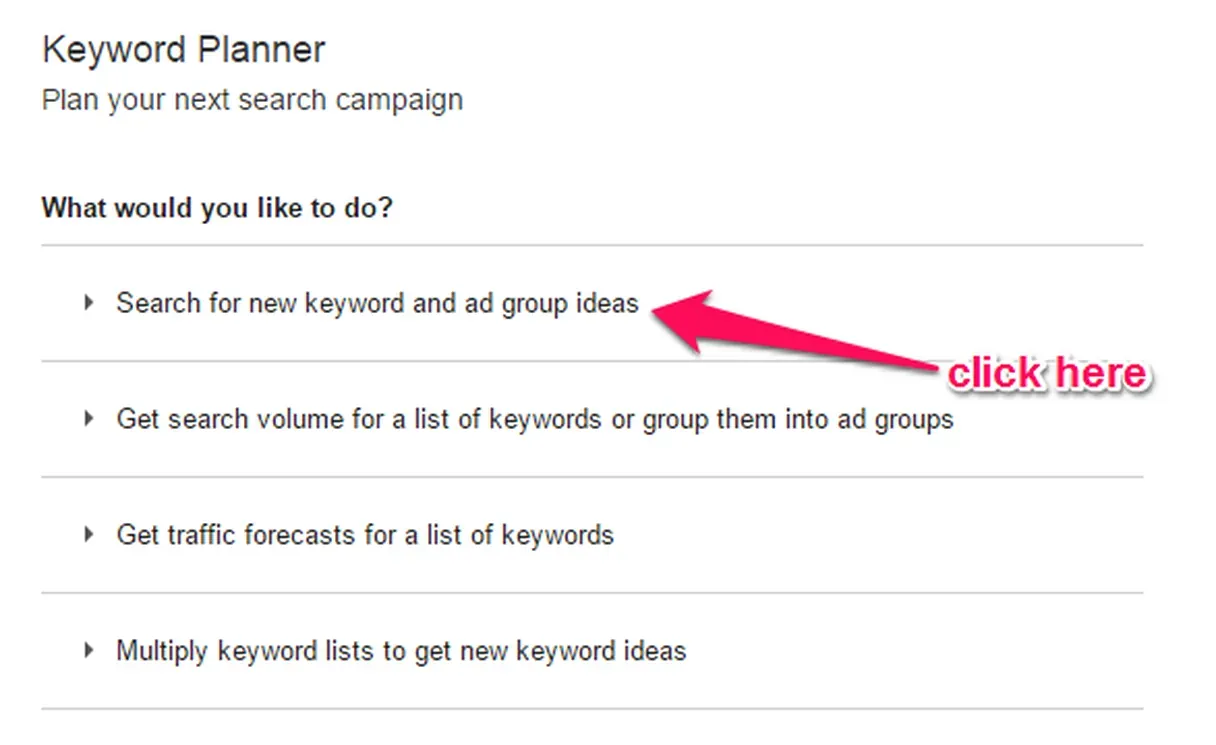The width and height of the screenshot is (1216, 745).
Task: Expand the triangle beside Get search volume
Action: (89, 418)
